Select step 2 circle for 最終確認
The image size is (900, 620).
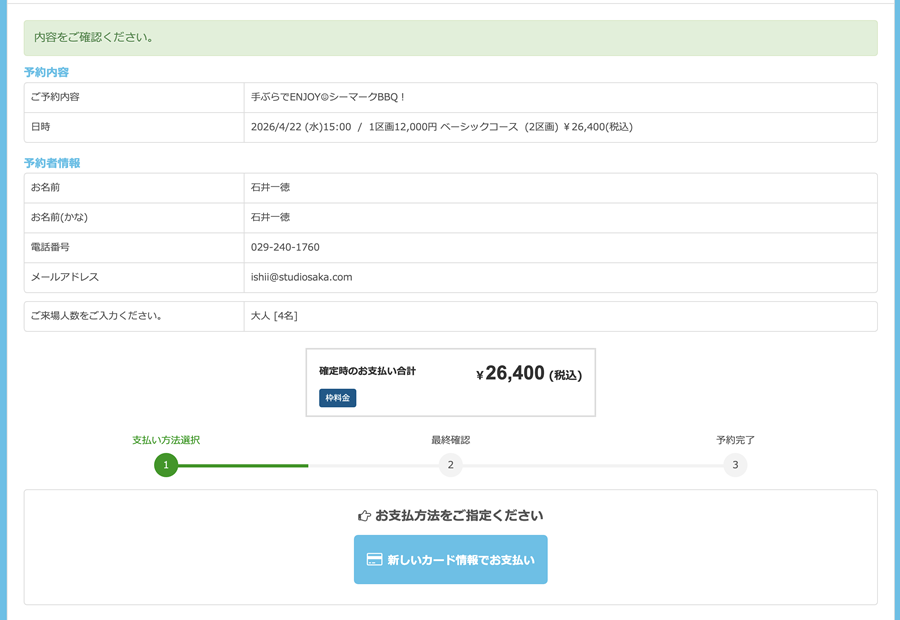(x=451, y=465)
